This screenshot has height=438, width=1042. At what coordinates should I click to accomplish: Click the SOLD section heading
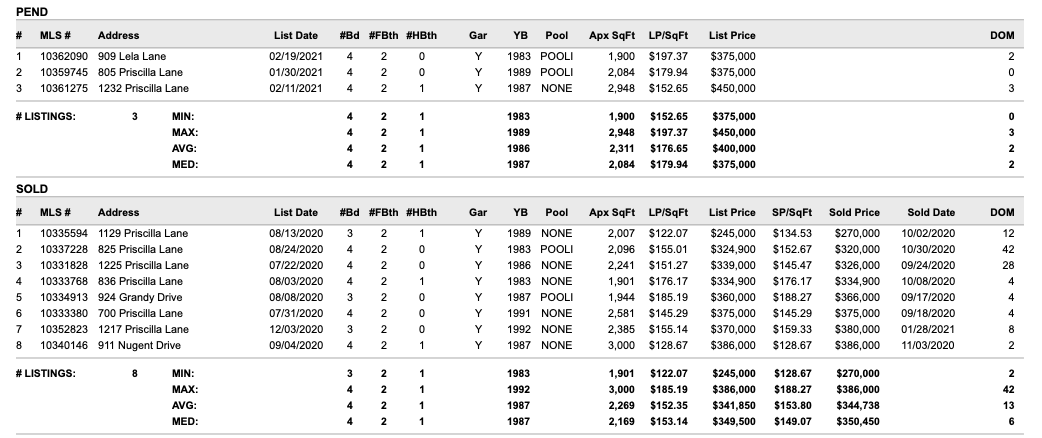32,189
